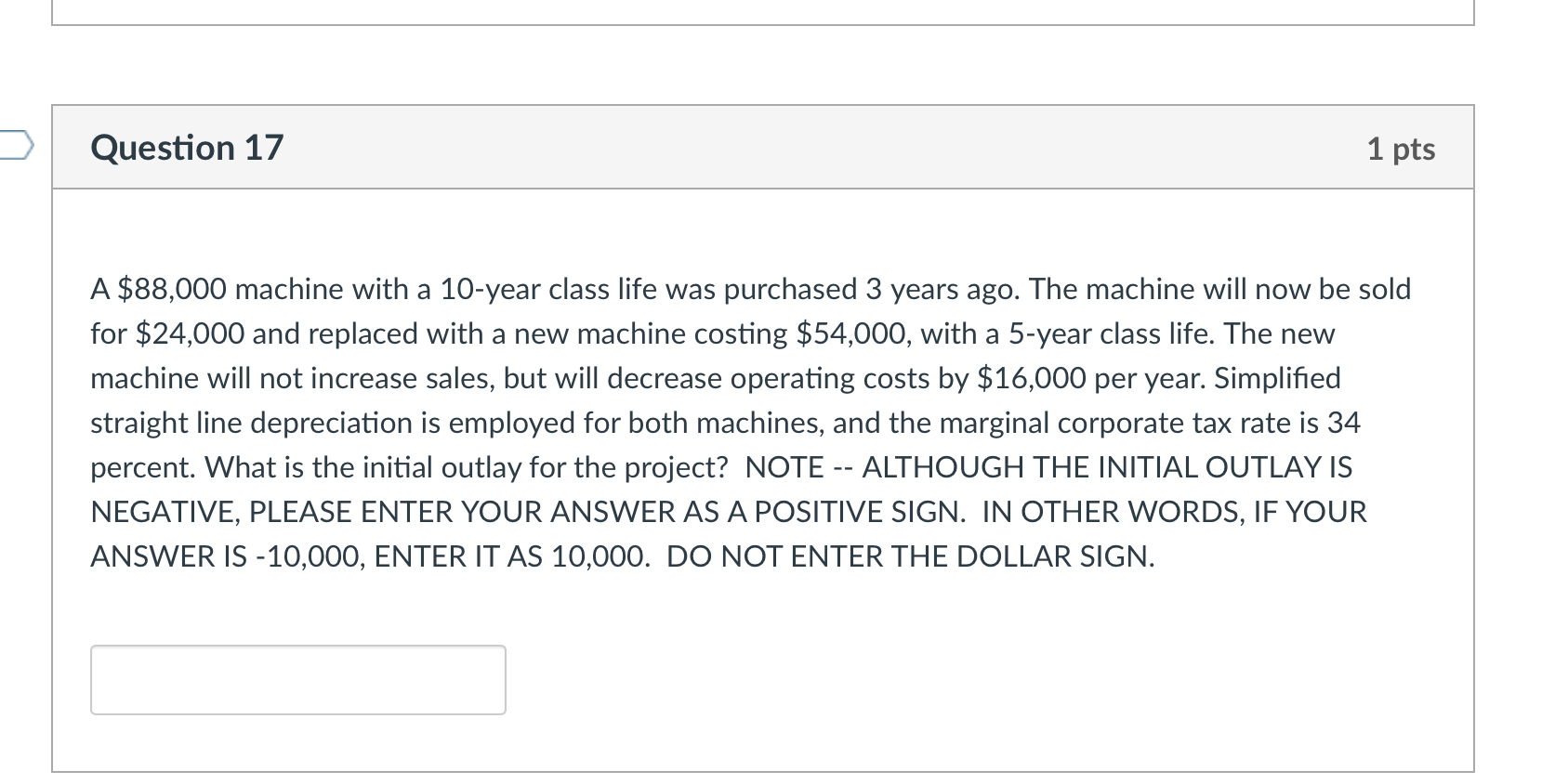This screenshot has height=784, width=1542.
Task: Select the points value in the header
Action: [x=1402, y=149]
